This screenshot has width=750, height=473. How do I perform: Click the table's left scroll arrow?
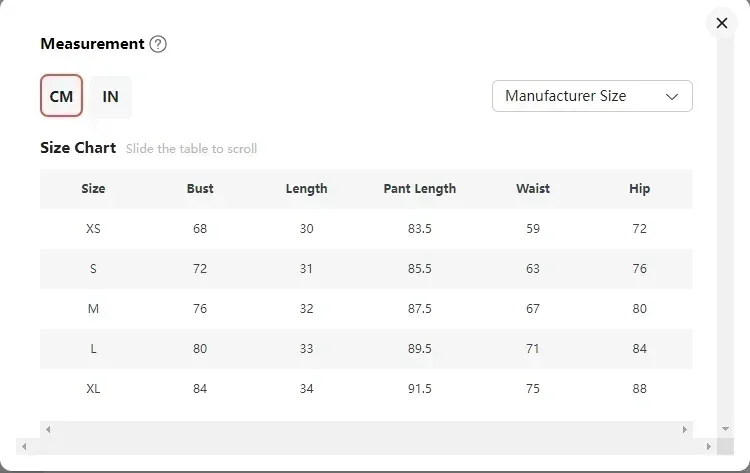click(48, 429)
